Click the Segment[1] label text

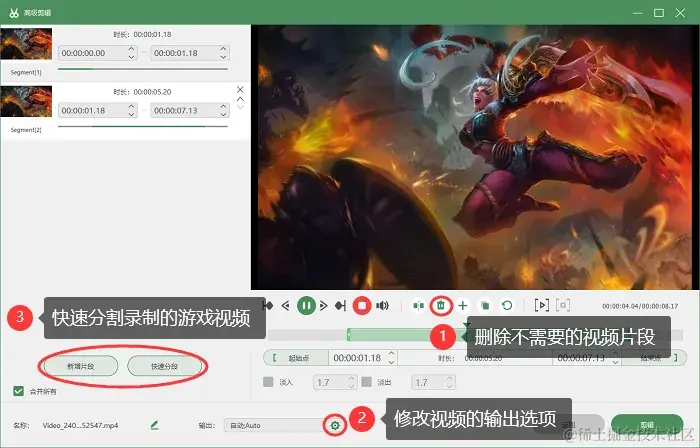[26, 72]
